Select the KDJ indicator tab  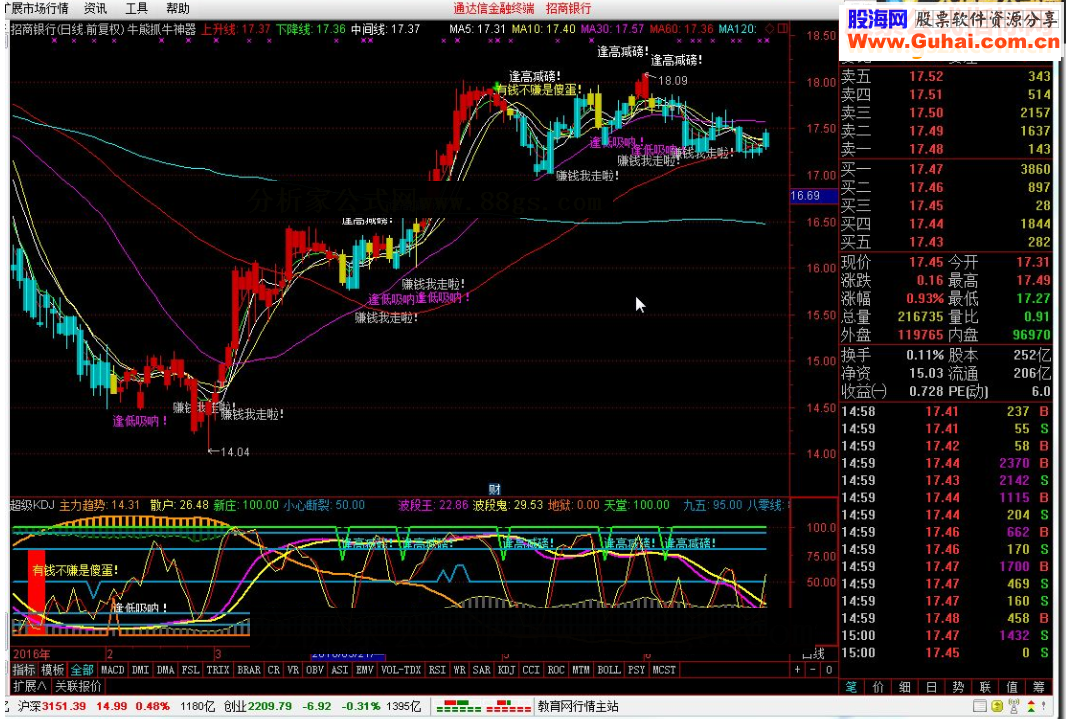coord(506,670)
